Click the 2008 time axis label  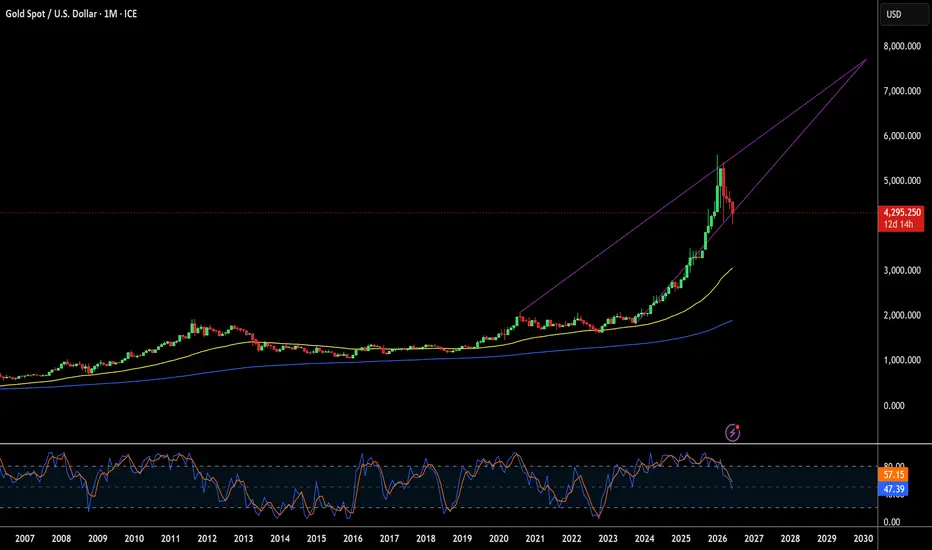coord(61,538)
